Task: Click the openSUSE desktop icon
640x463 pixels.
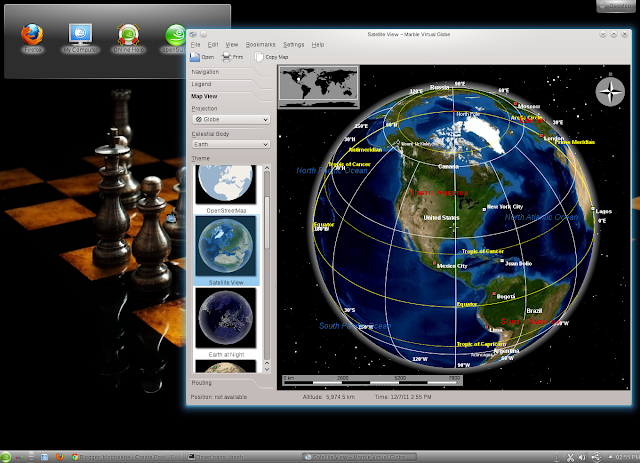Action: click(x=175, y=38)
